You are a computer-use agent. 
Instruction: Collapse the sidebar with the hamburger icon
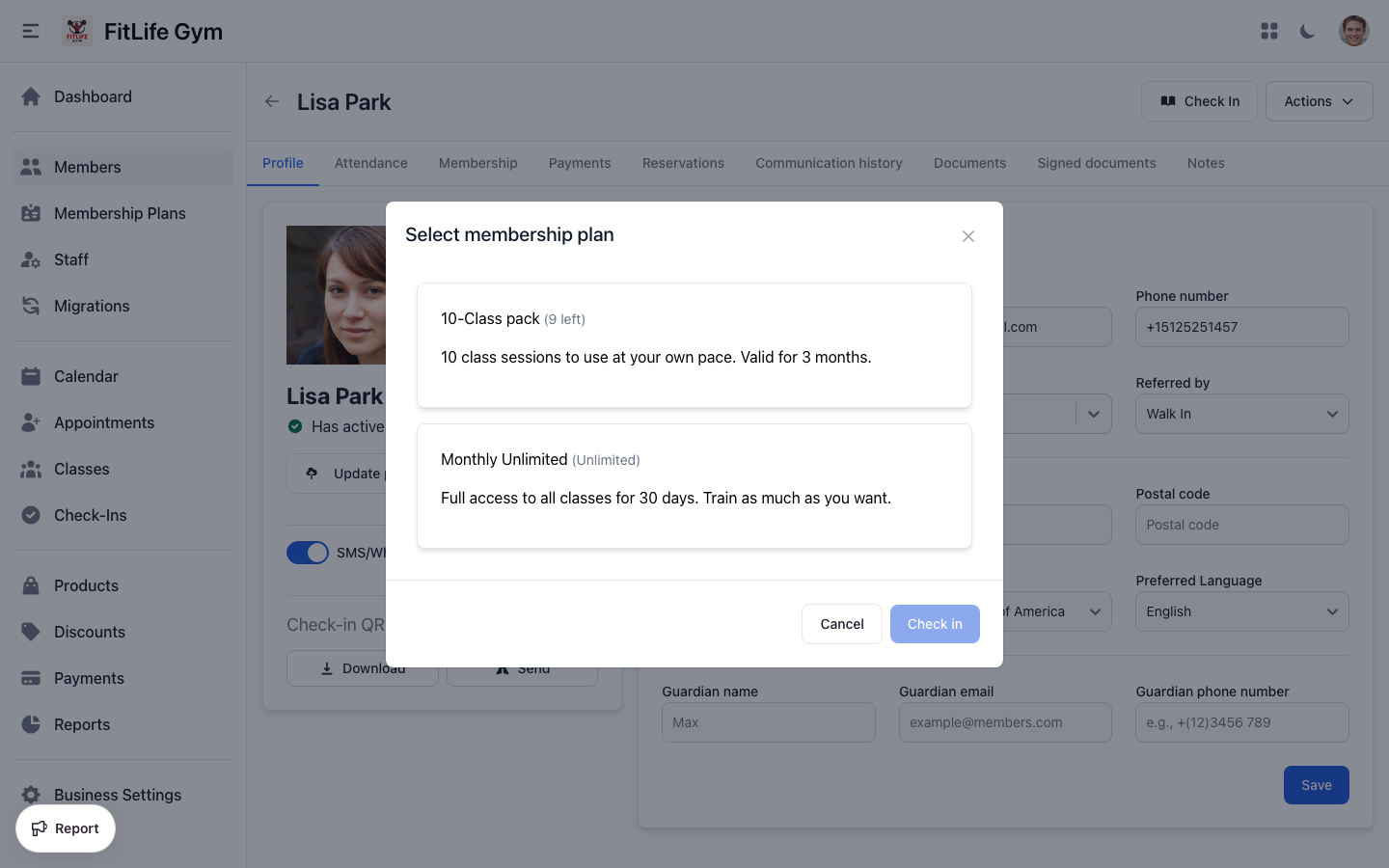click(x=31, y=31)
